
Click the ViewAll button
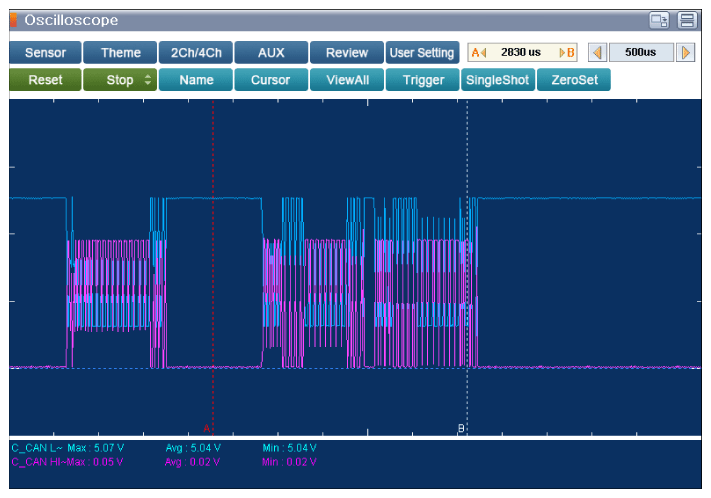click(347, 80)
